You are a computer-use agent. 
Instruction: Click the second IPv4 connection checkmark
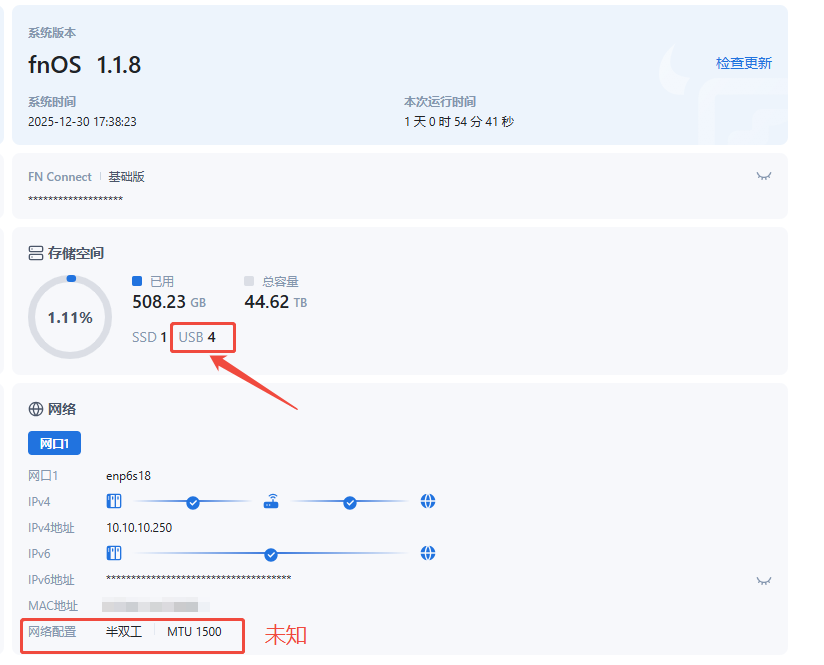[x=349, y=503]
